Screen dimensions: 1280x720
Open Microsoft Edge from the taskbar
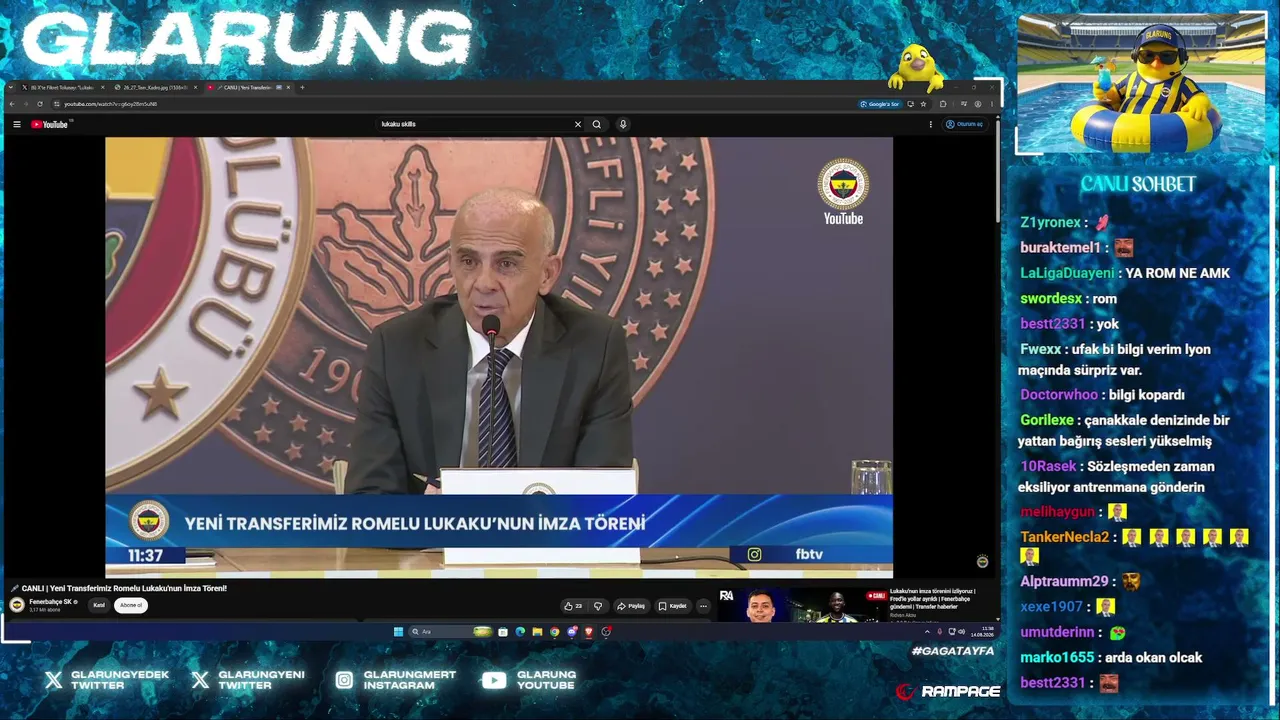point(520,632)
